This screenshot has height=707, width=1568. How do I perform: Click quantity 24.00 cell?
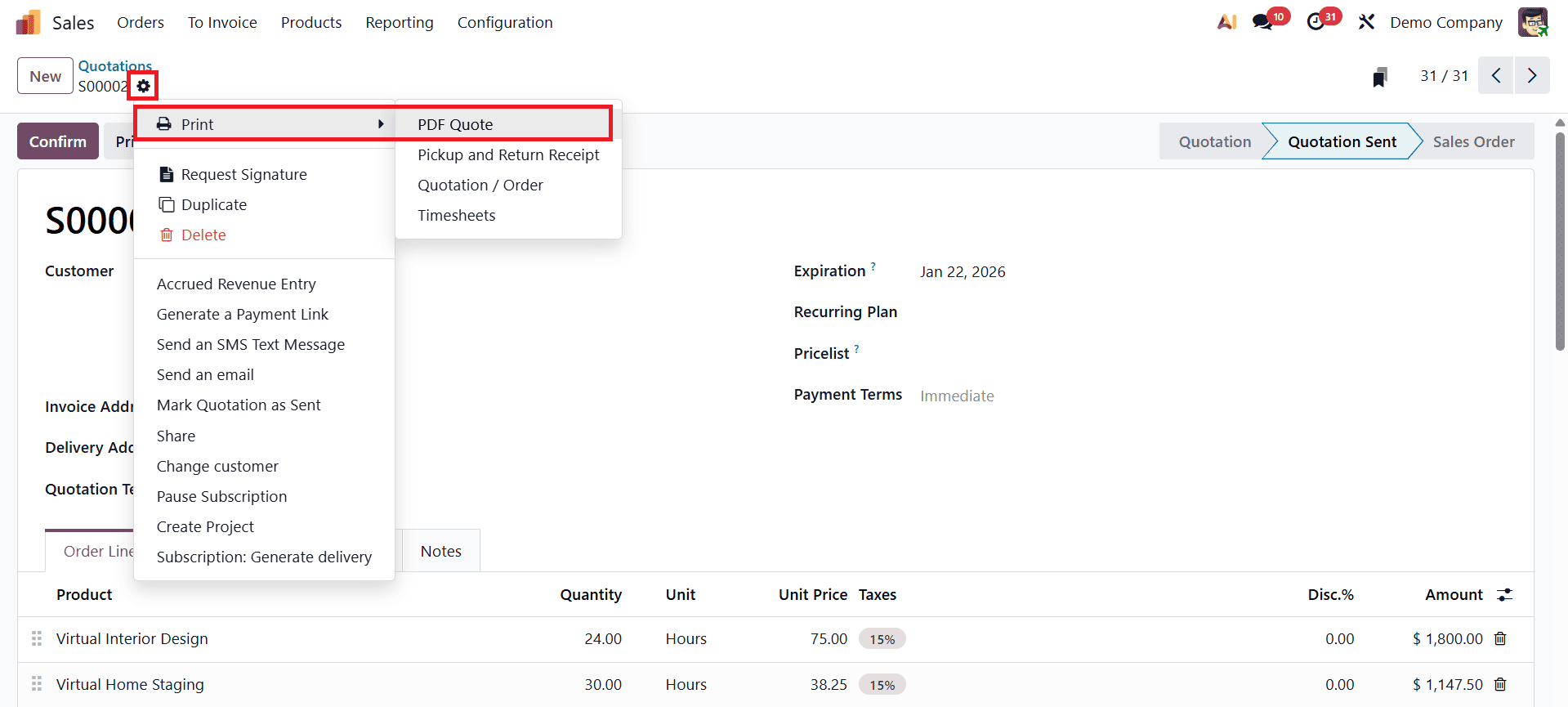[603, 638]
